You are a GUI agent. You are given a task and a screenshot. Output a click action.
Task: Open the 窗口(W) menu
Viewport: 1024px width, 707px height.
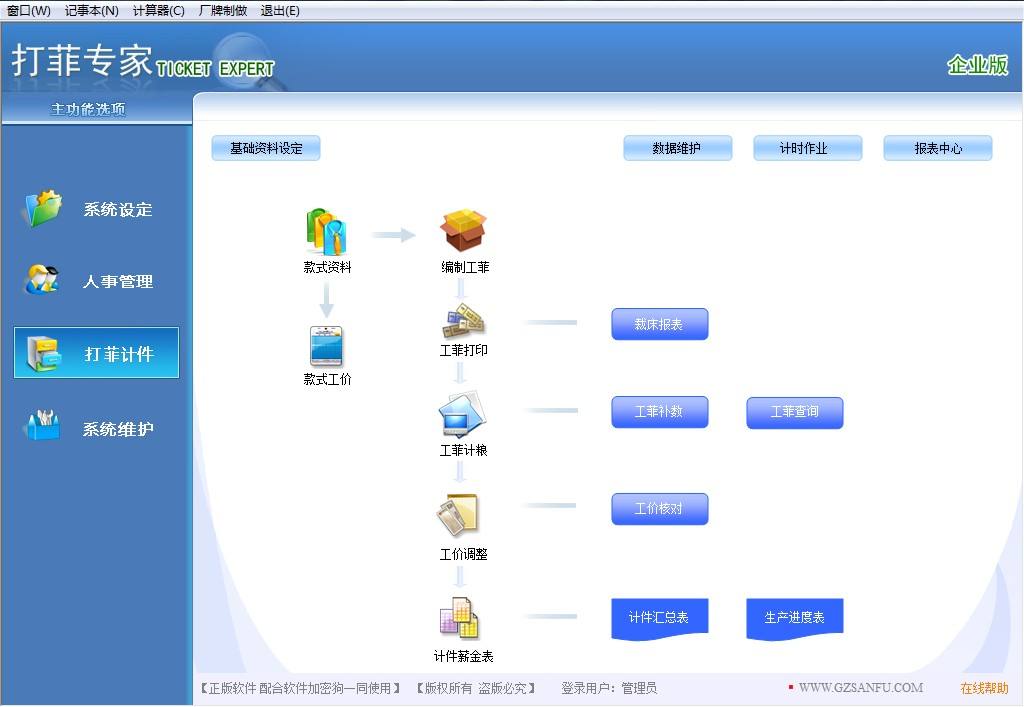[29, 10]
